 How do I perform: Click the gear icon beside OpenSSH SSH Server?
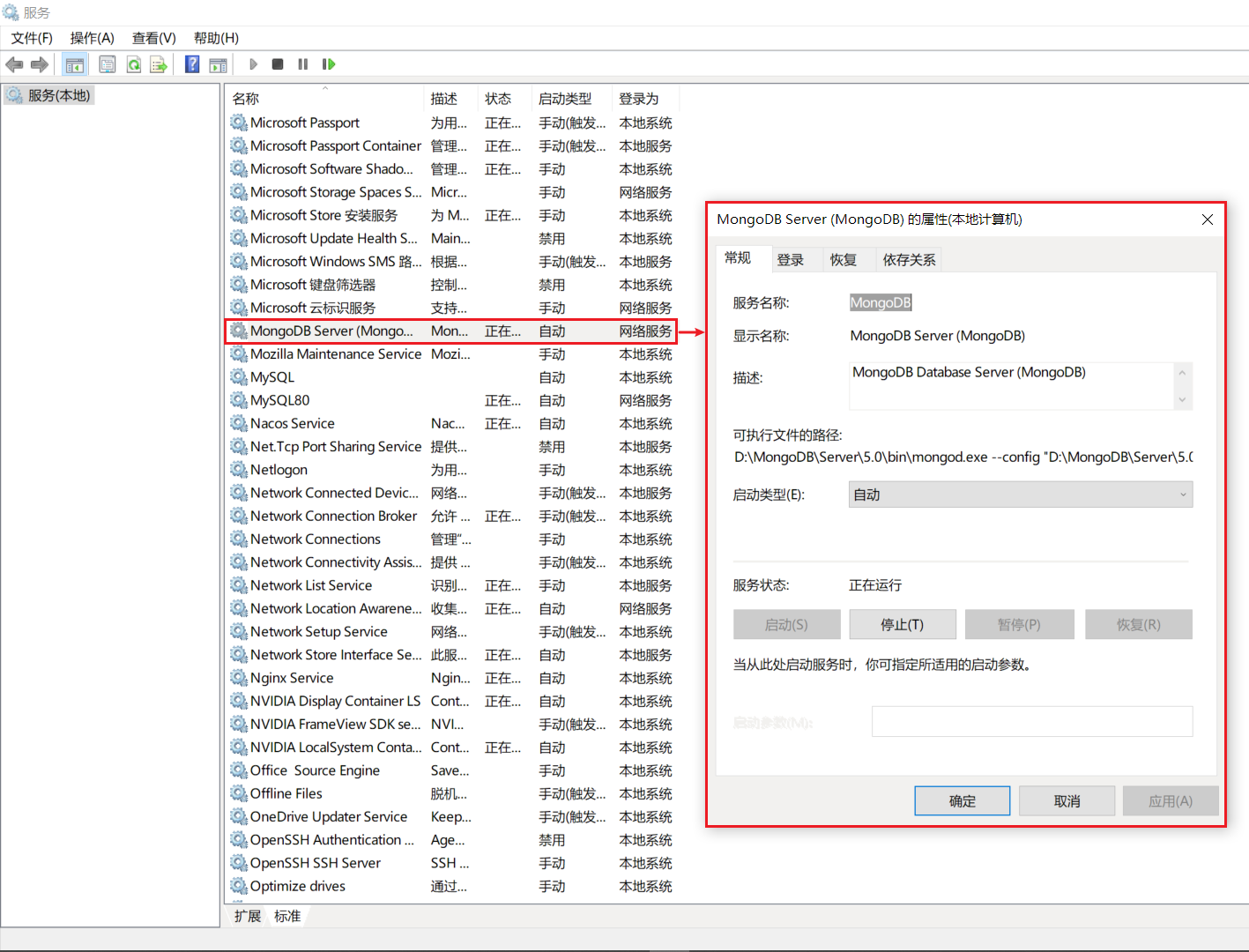(x=239, y=863)
